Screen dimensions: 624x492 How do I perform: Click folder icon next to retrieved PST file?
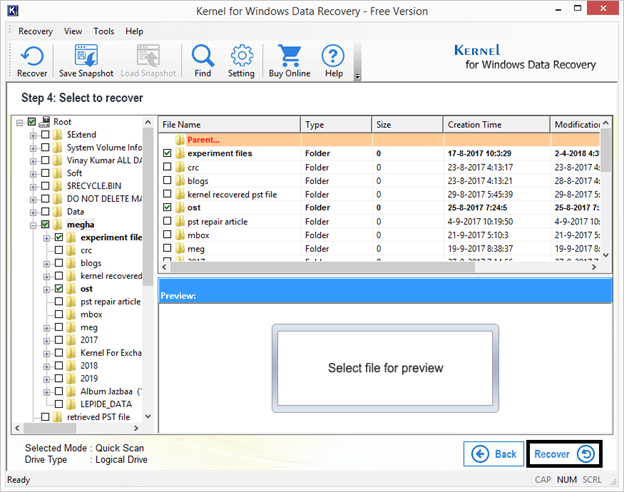(58, 417)
